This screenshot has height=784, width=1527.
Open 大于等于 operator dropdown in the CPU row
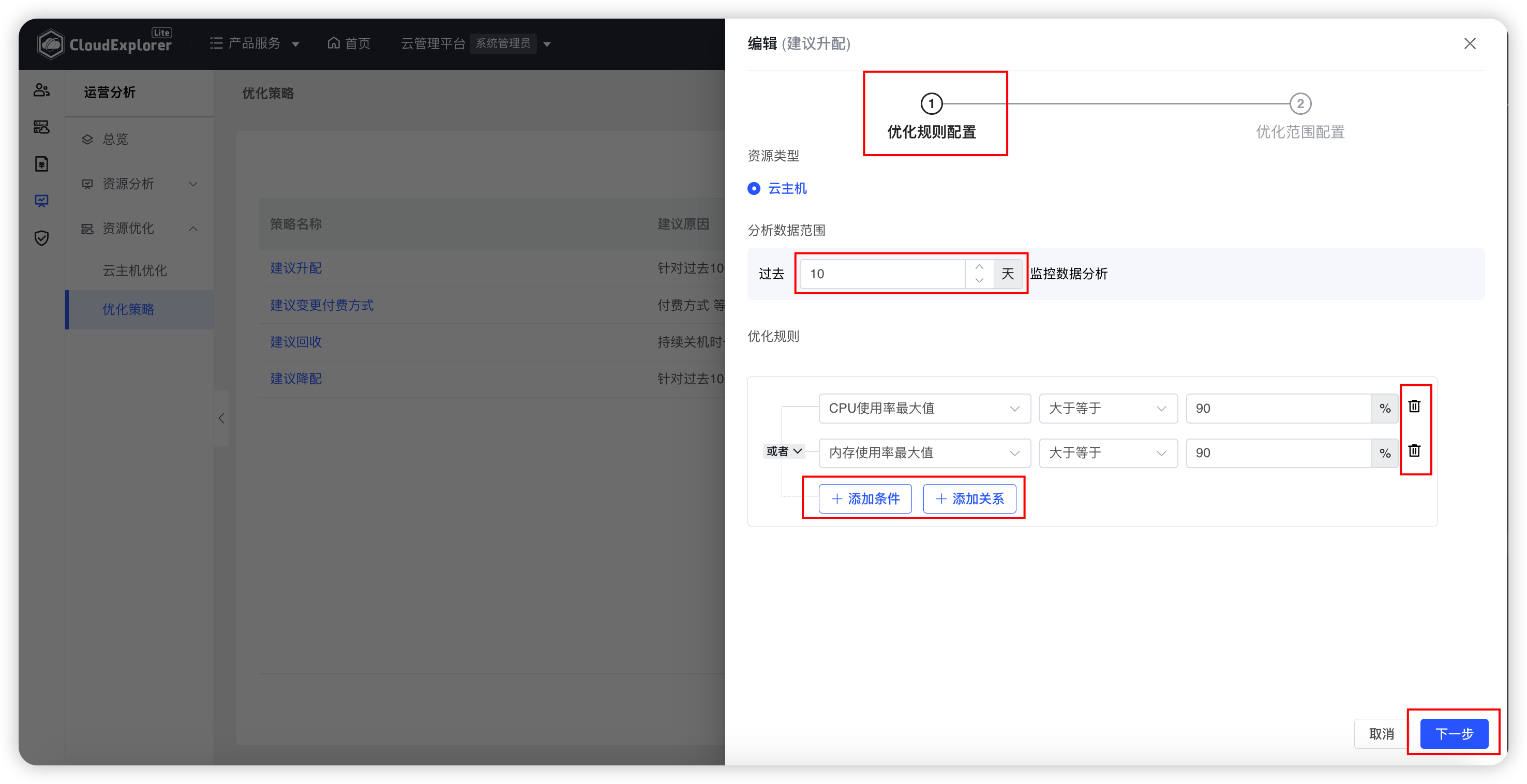[1108, 409]
